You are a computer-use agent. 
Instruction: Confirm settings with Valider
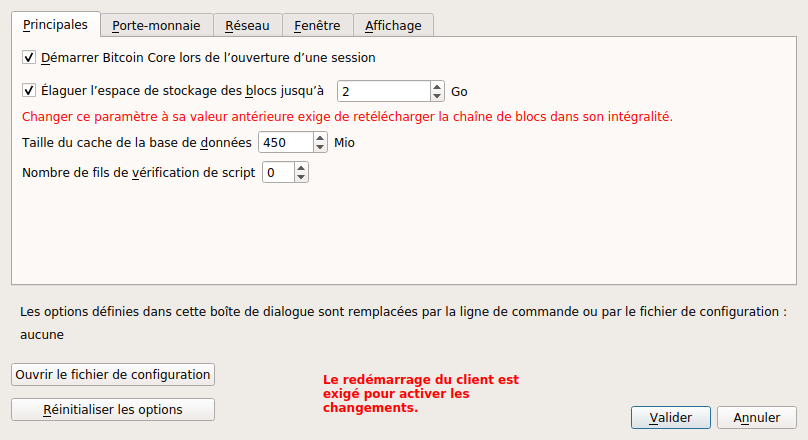tap(670, 417)
